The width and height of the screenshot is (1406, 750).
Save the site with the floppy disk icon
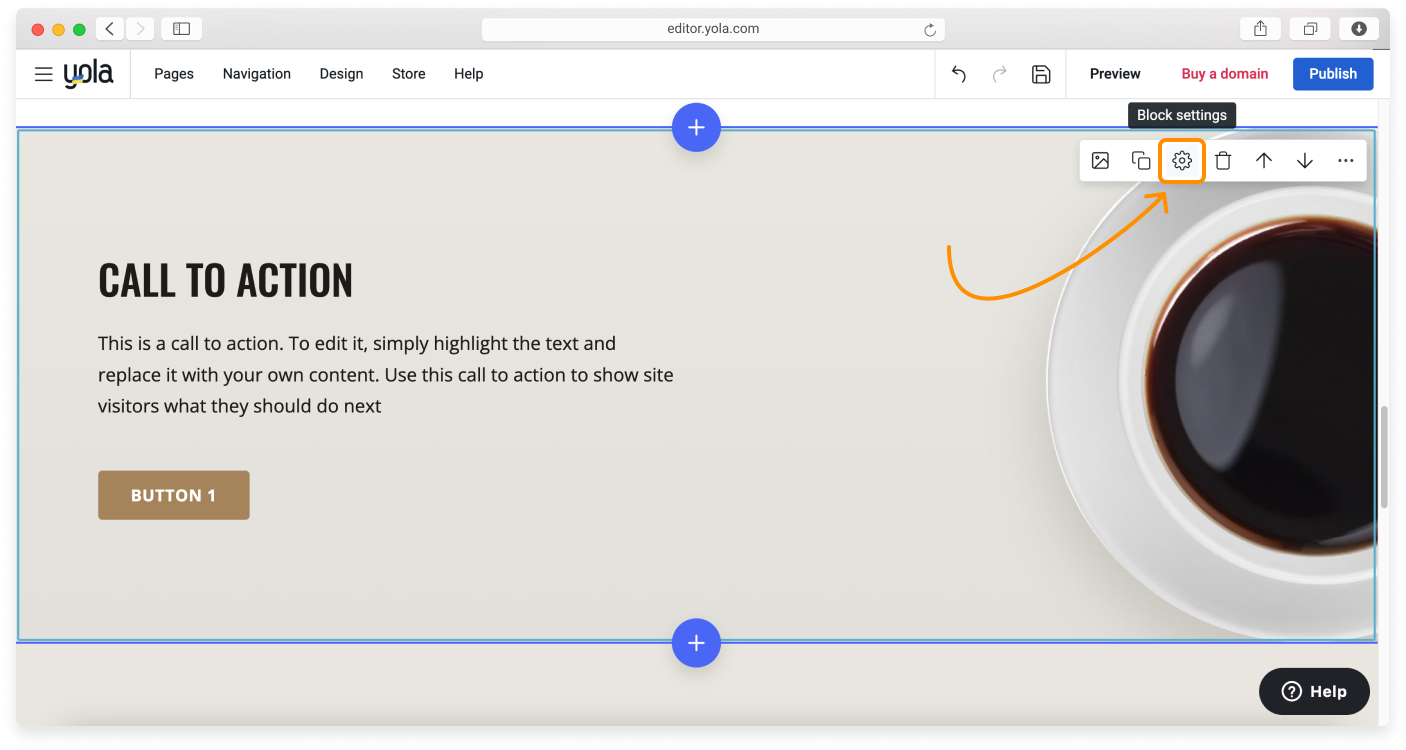click(x=1041, y=74)
